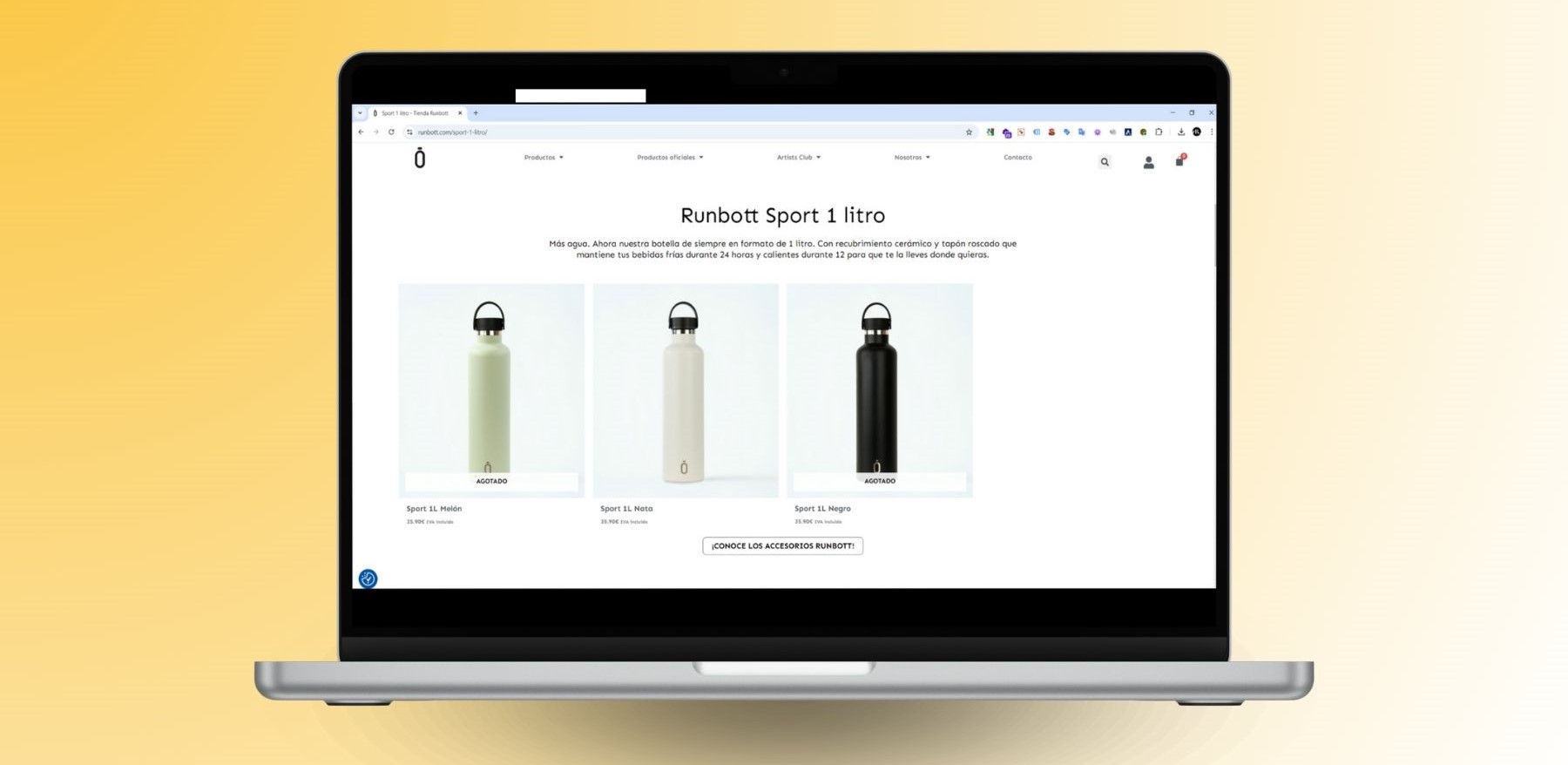Close the Sport 1 litro tab

(x=460, y=113)
